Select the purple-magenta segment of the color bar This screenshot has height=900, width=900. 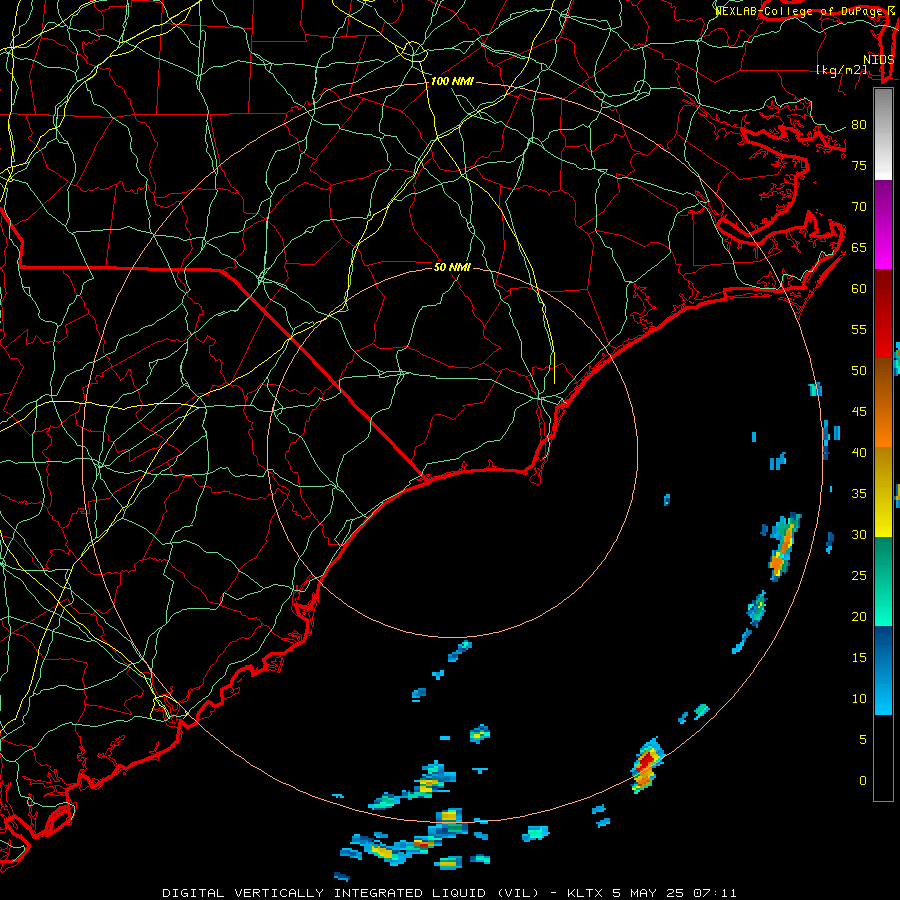pos(883,224)
